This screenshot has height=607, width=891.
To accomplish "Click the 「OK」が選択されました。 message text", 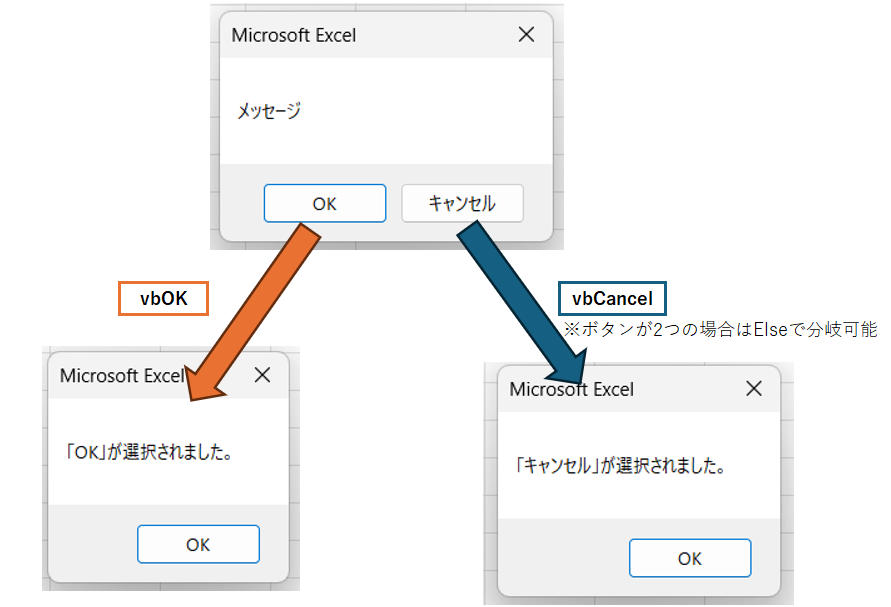I will (149, 452).
